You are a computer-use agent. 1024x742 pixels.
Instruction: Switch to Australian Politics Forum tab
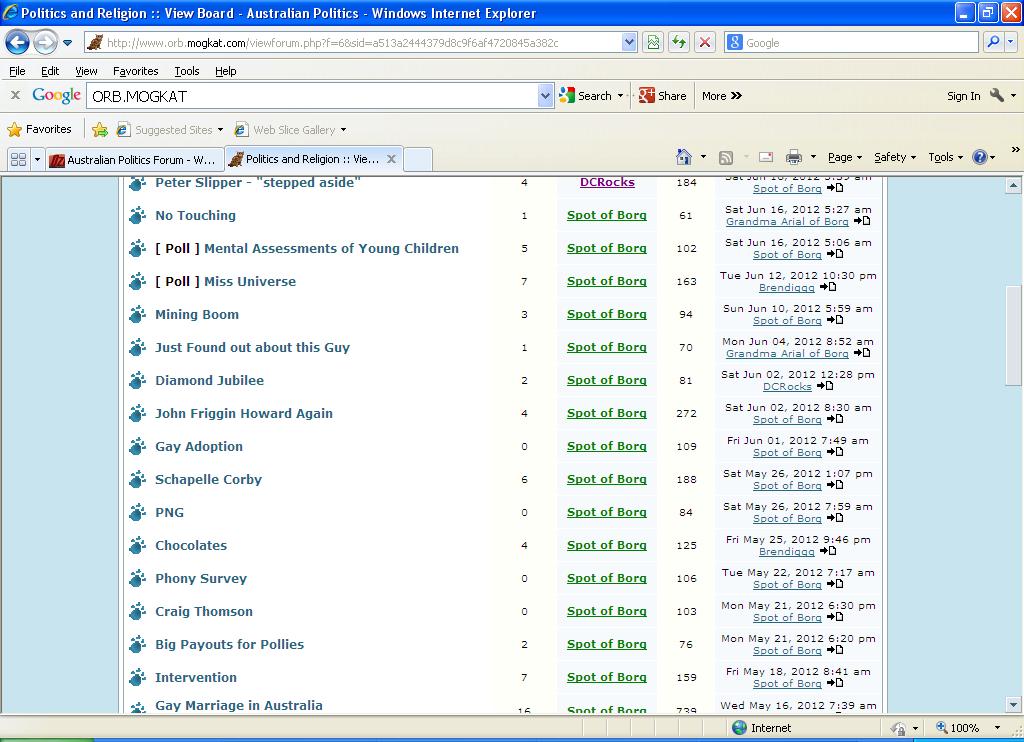pos(133,159)
